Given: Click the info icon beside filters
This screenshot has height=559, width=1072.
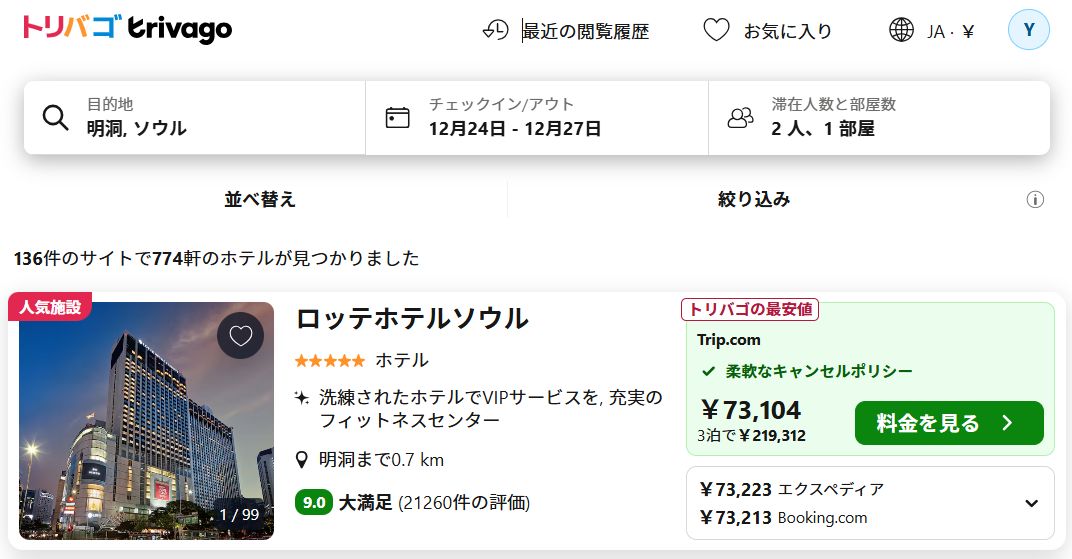Looking at the screenshot, I should [1035, 200].
